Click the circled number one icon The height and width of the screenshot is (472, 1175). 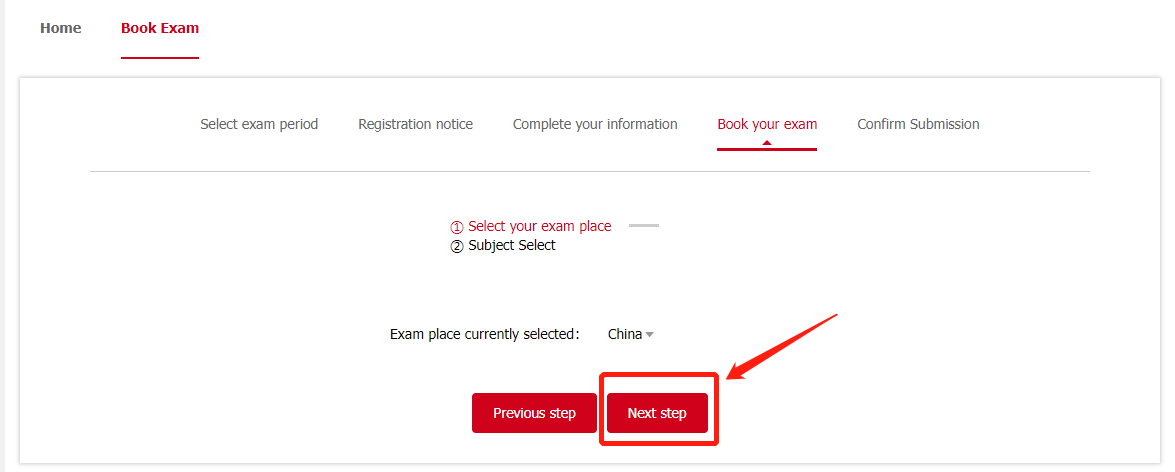click(x=457, y=227)
